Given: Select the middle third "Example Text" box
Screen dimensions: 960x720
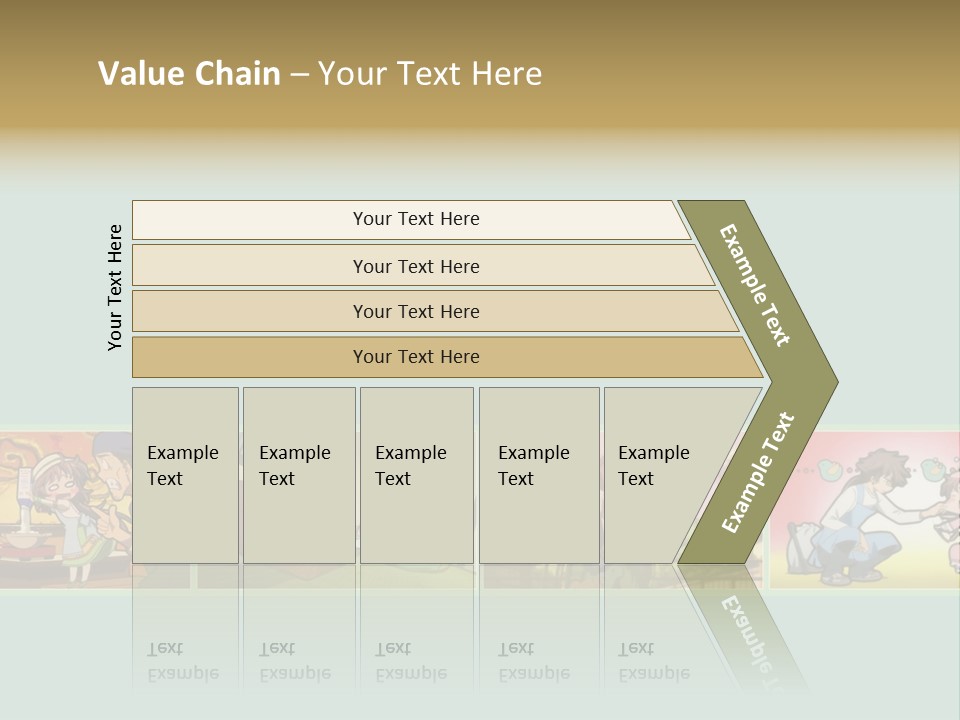Looking at the screenshot, I should 416,475.
